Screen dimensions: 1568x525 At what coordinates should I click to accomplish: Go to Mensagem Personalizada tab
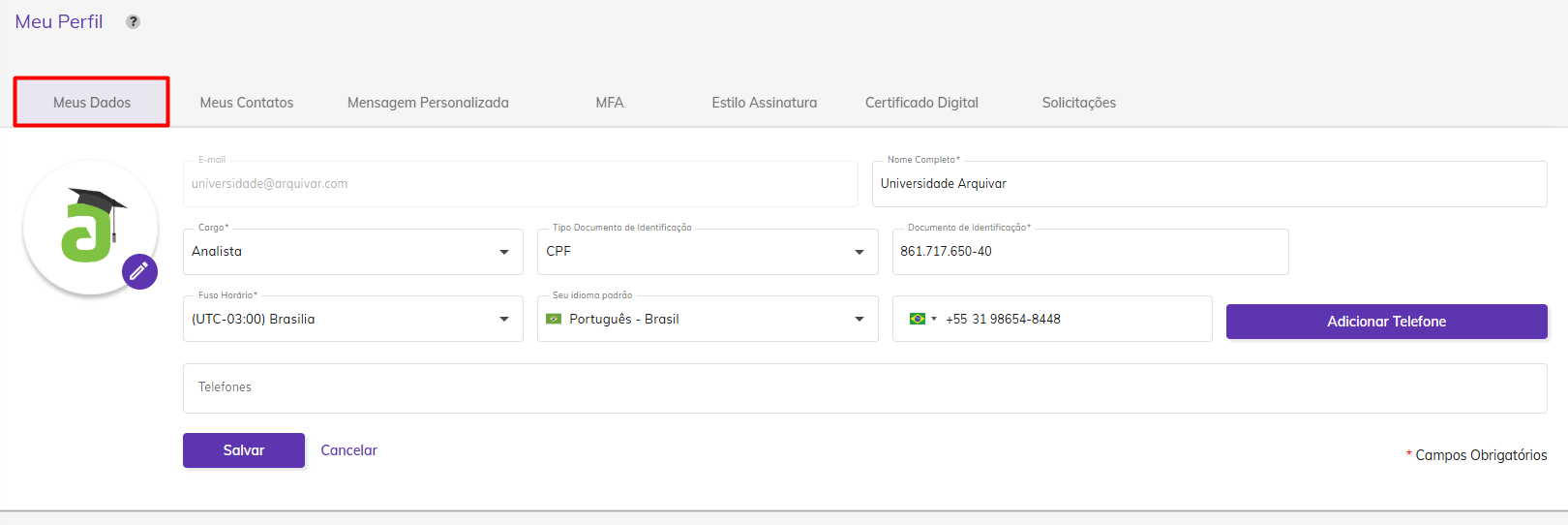point(428,103)
